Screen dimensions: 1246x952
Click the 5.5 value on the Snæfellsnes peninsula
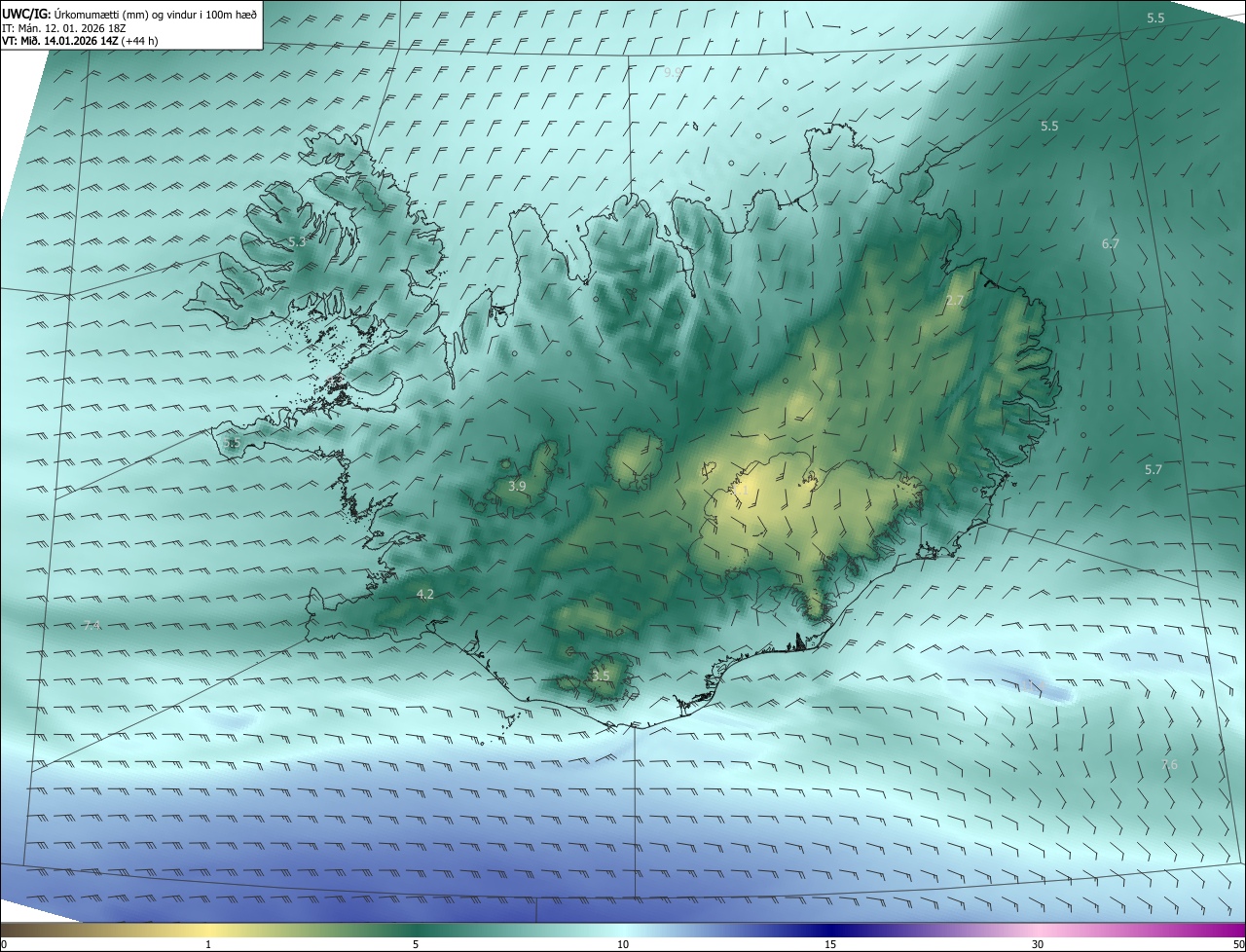click(232, 443)
